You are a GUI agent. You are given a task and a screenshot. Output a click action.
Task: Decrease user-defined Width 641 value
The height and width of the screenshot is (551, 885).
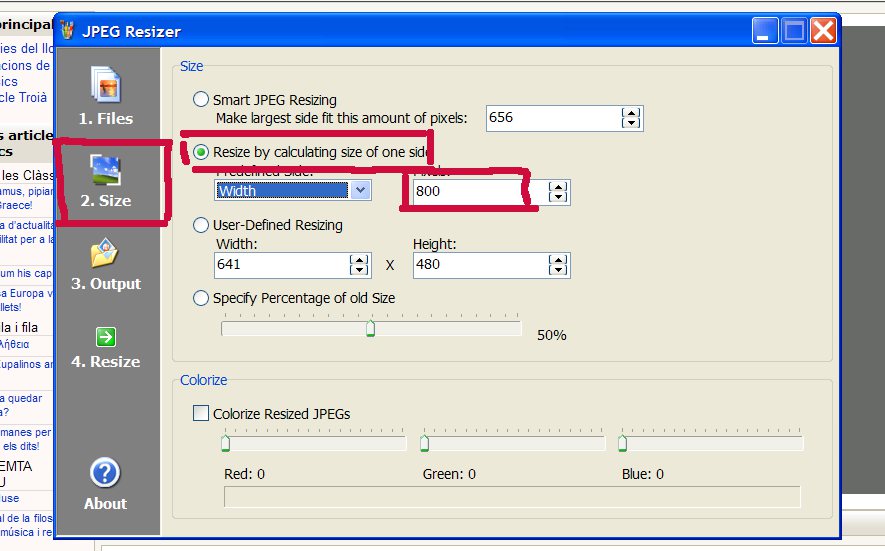point(359,270)
